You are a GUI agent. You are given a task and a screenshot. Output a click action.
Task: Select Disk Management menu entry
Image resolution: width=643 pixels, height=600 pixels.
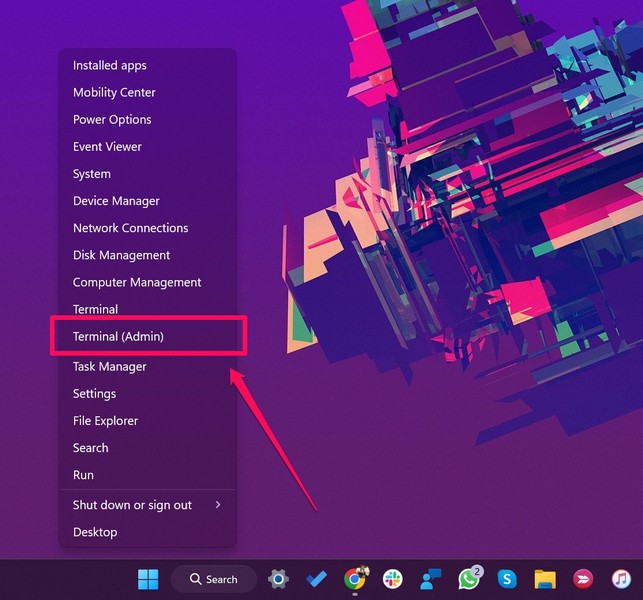click(121, 255)
